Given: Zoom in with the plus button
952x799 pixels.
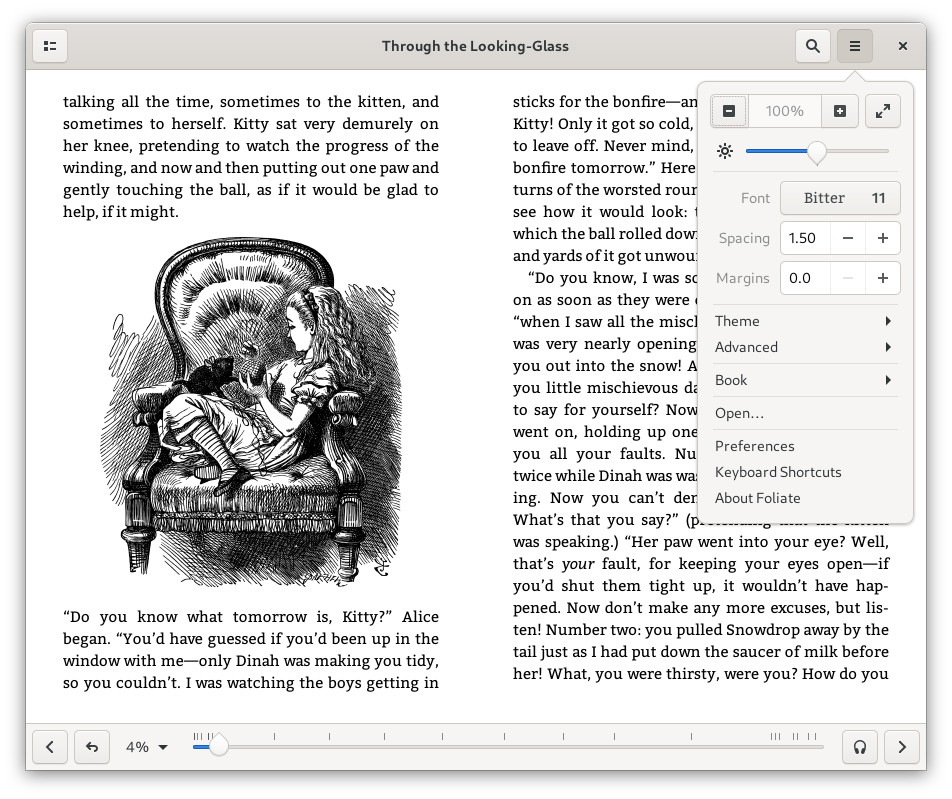Looking at the screenshot, I should 840,111.
